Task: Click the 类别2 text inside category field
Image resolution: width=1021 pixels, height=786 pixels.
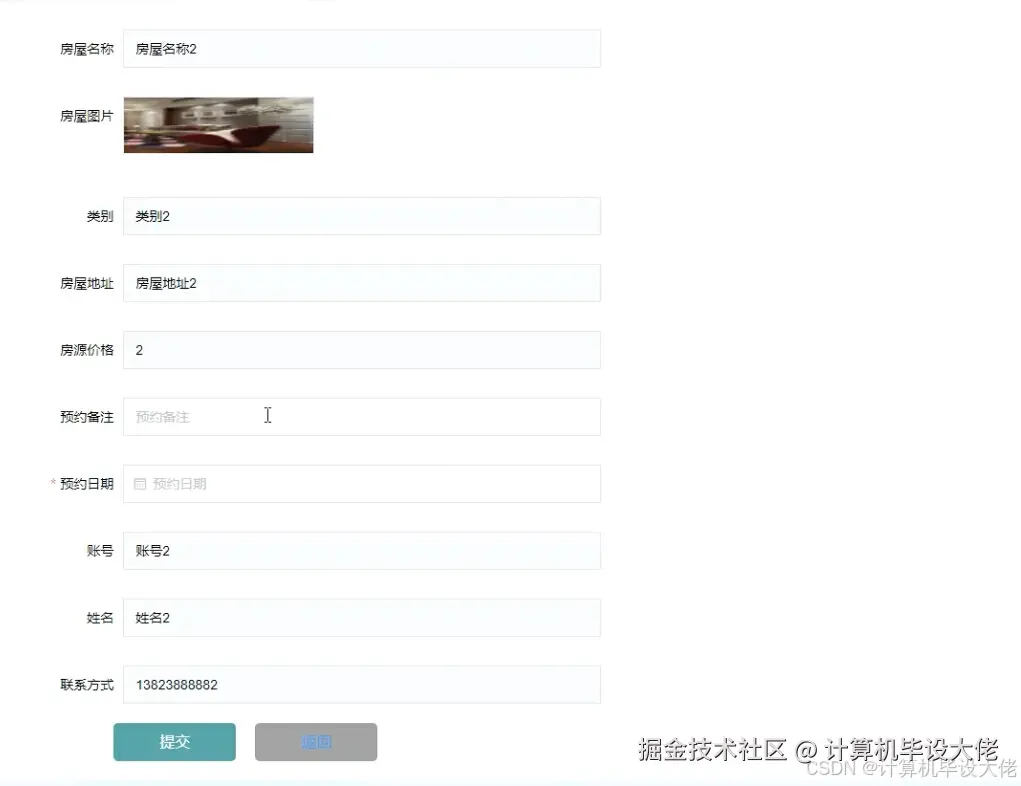Action: (x=154, y=216)
